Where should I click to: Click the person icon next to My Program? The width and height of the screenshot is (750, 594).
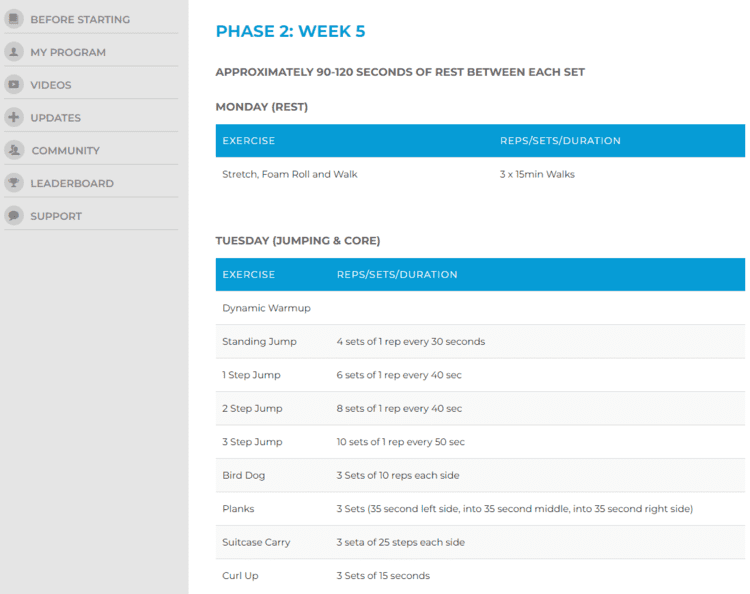click(14, 52)
